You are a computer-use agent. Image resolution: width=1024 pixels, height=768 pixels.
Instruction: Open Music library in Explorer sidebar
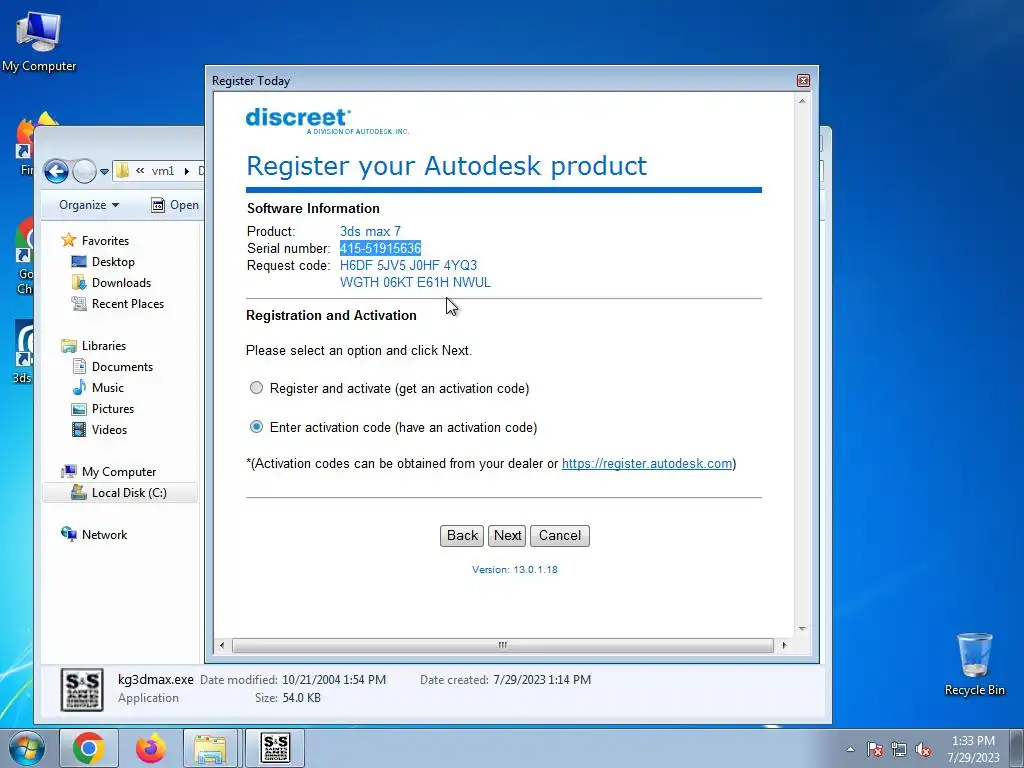pyautogui.click(x=107, y=387)
